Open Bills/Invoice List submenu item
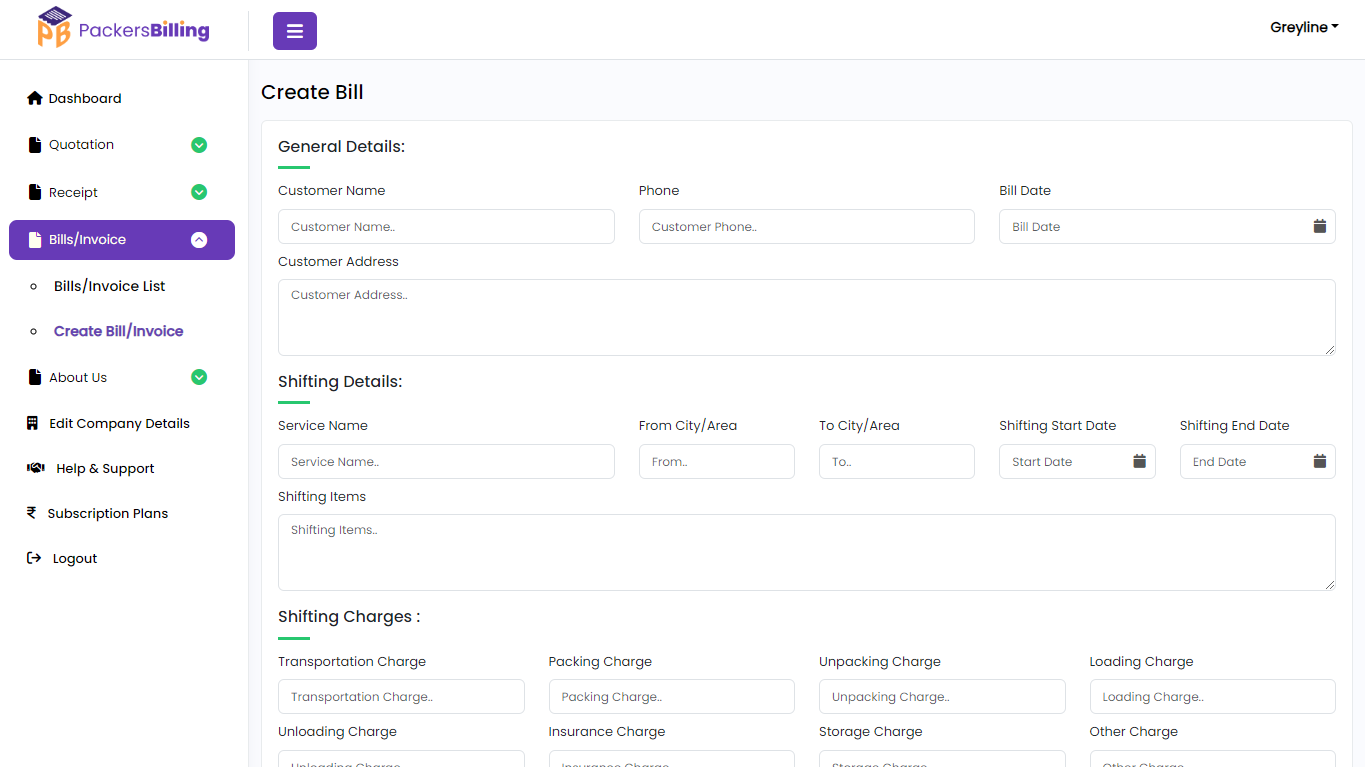 pos(110,286)
